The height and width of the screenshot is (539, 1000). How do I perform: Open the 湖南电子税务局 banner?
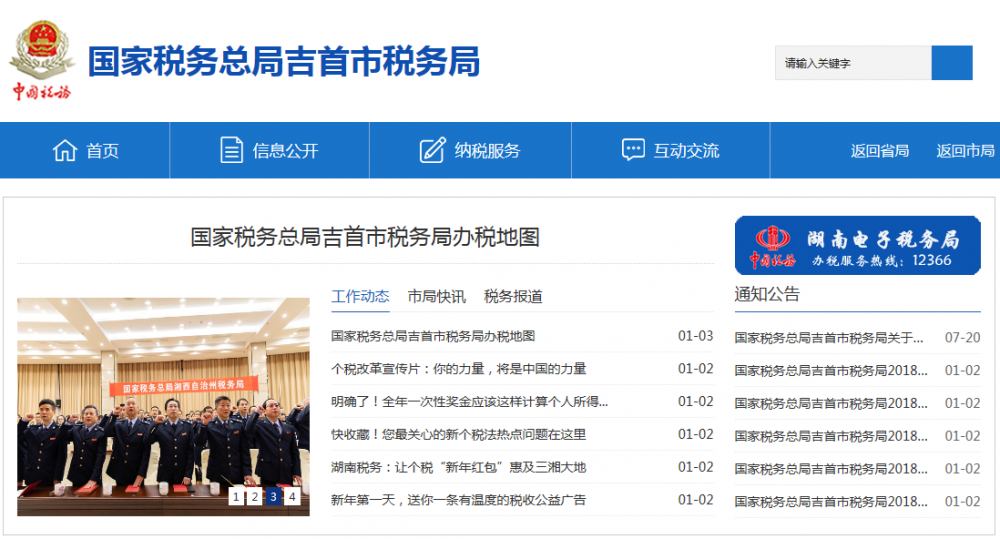(857, 246)
